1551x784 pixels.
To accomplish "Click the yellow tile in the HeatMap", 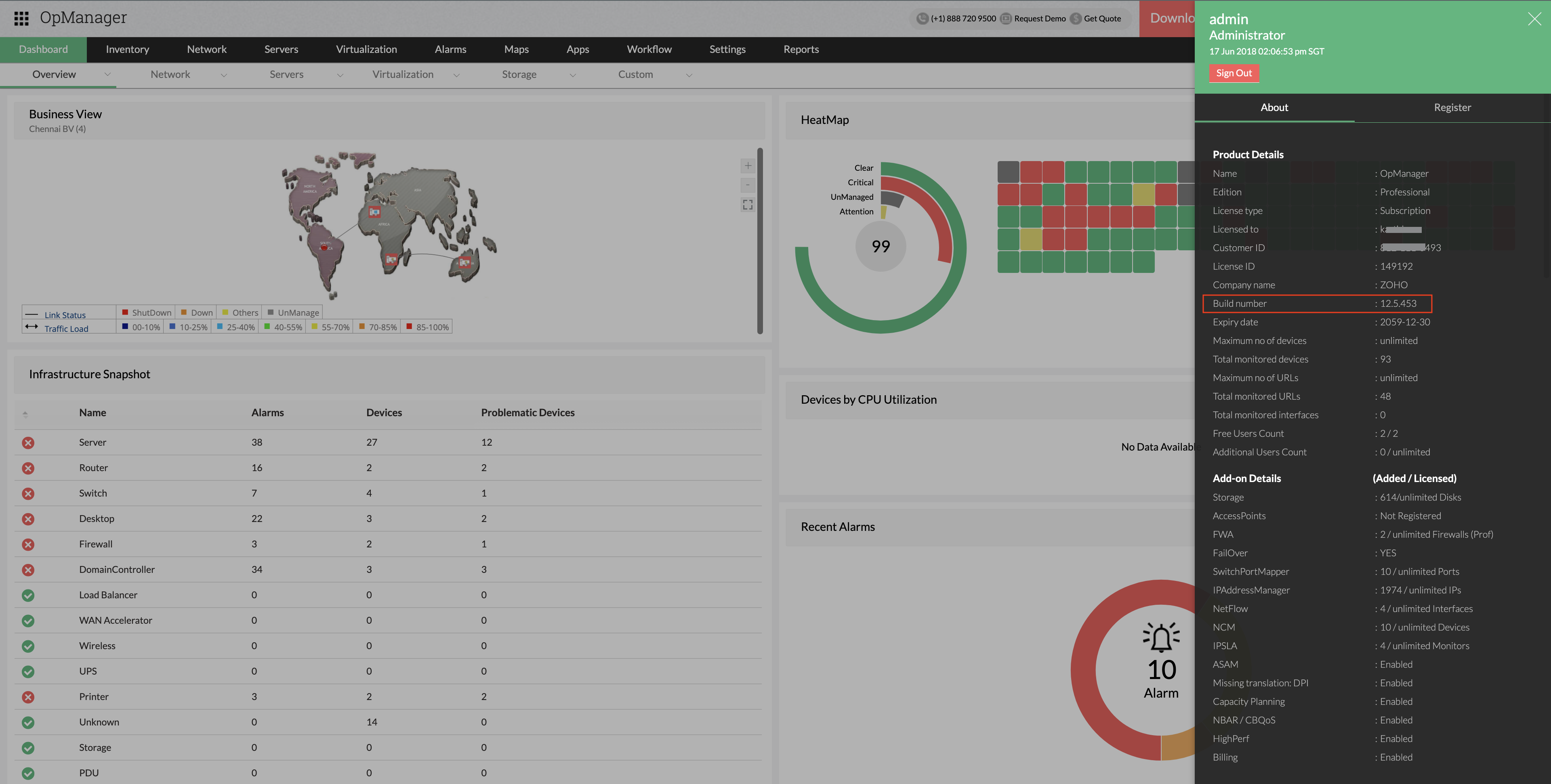I will coord(1143,194).
